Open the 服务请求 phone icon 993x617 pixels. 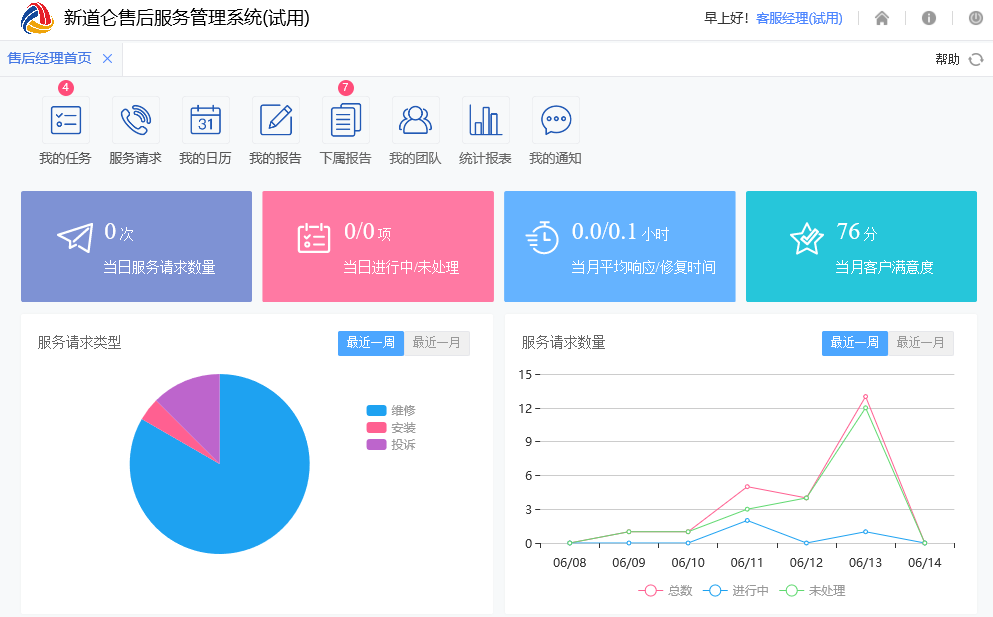[136, 120]
